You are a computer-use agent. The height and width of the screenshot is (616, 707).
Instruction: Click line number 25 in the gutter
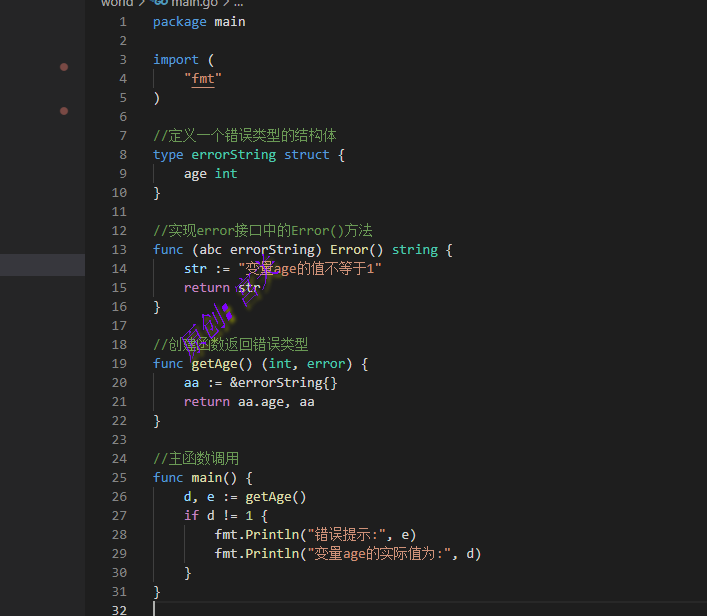119,477
